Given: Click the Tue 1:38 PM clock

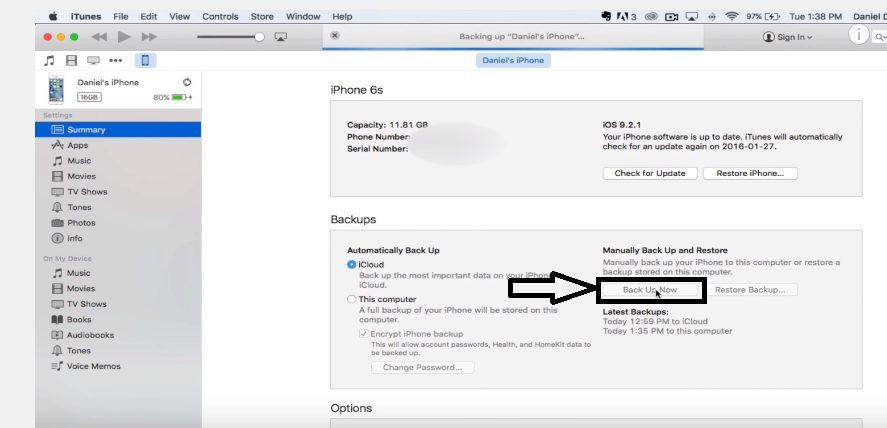Looking at the screenshot, I should pyautogui.click(x=816, y=16).
